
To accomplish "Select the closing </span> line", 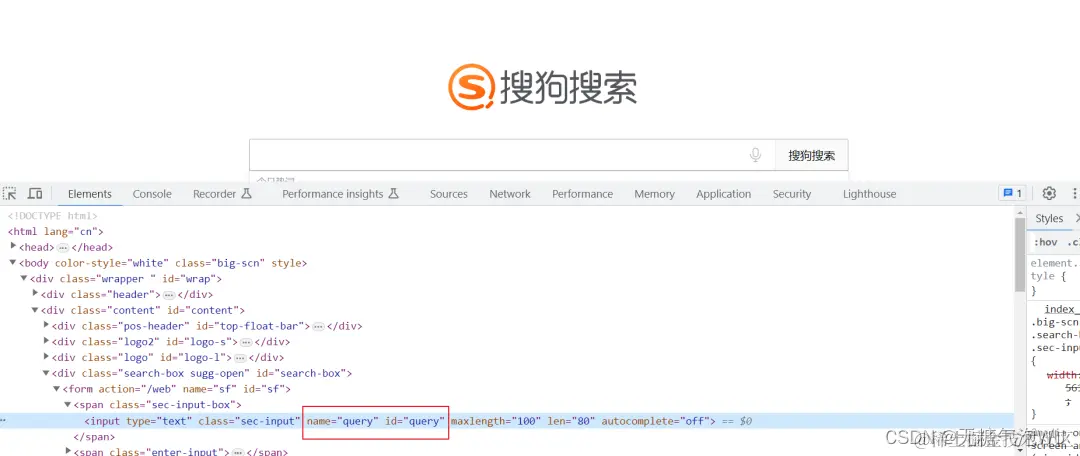I will 94,437.
